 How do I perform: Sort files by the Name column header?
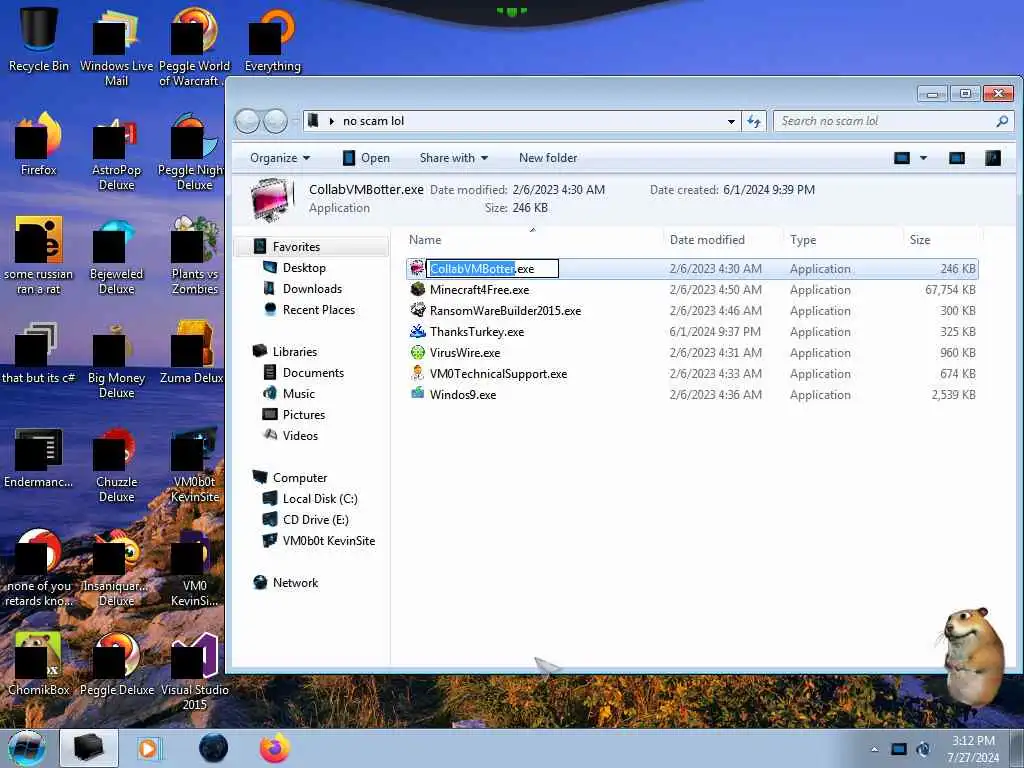[x=533, y=240]
